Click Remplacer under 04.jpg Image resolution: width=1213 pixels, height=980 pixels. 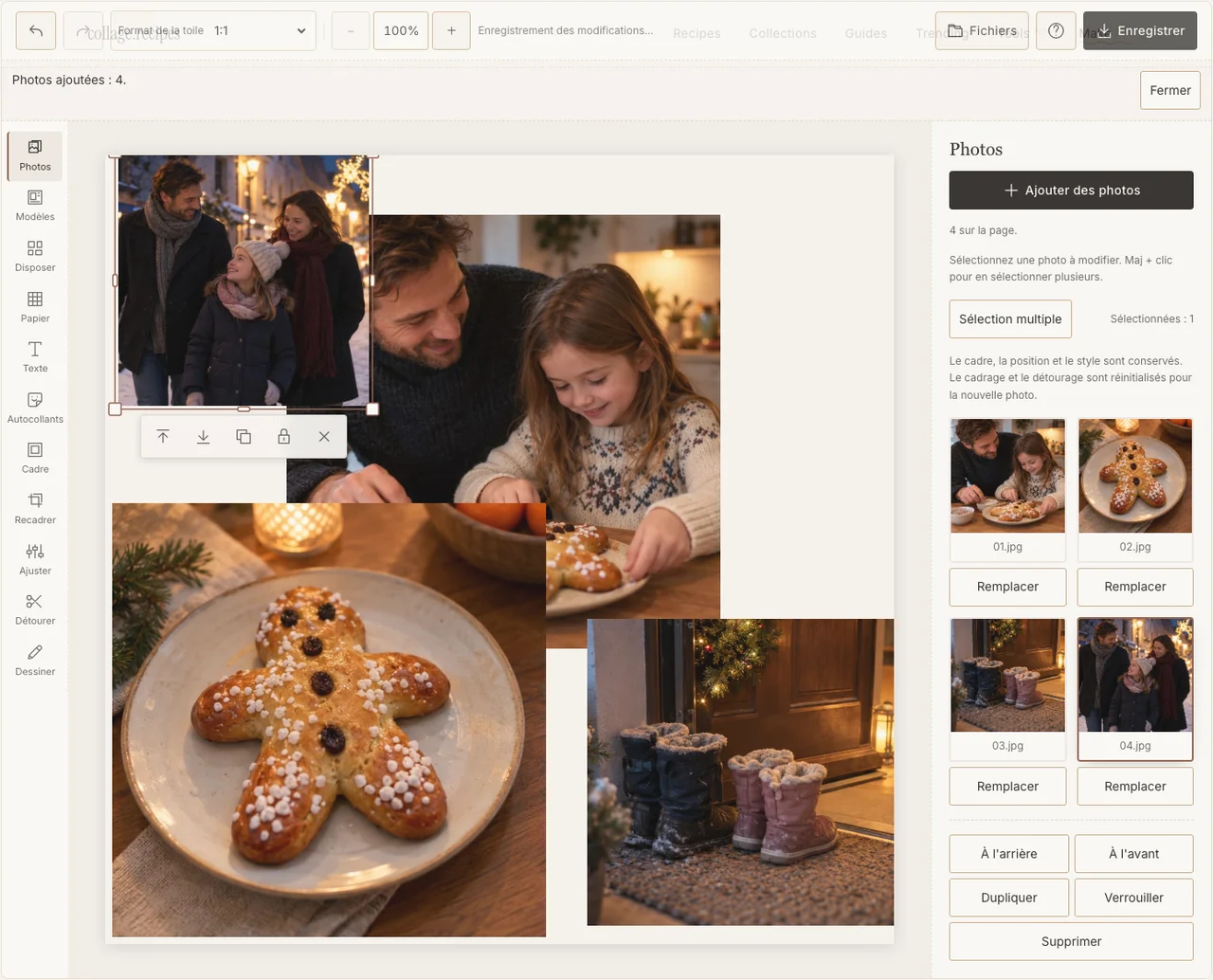pos(1135,787)
